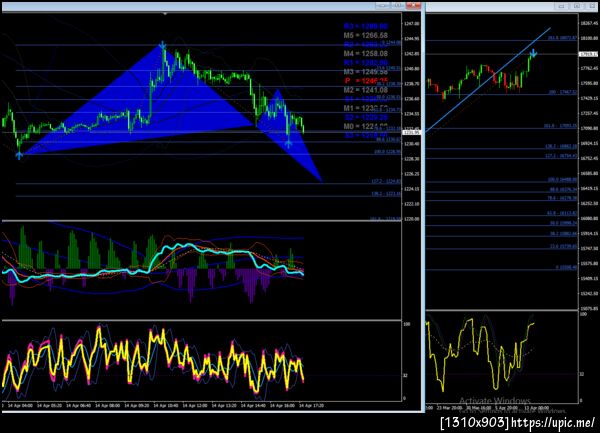
Task: Click 1220.00 on left price scale
Action: (411, 219)
